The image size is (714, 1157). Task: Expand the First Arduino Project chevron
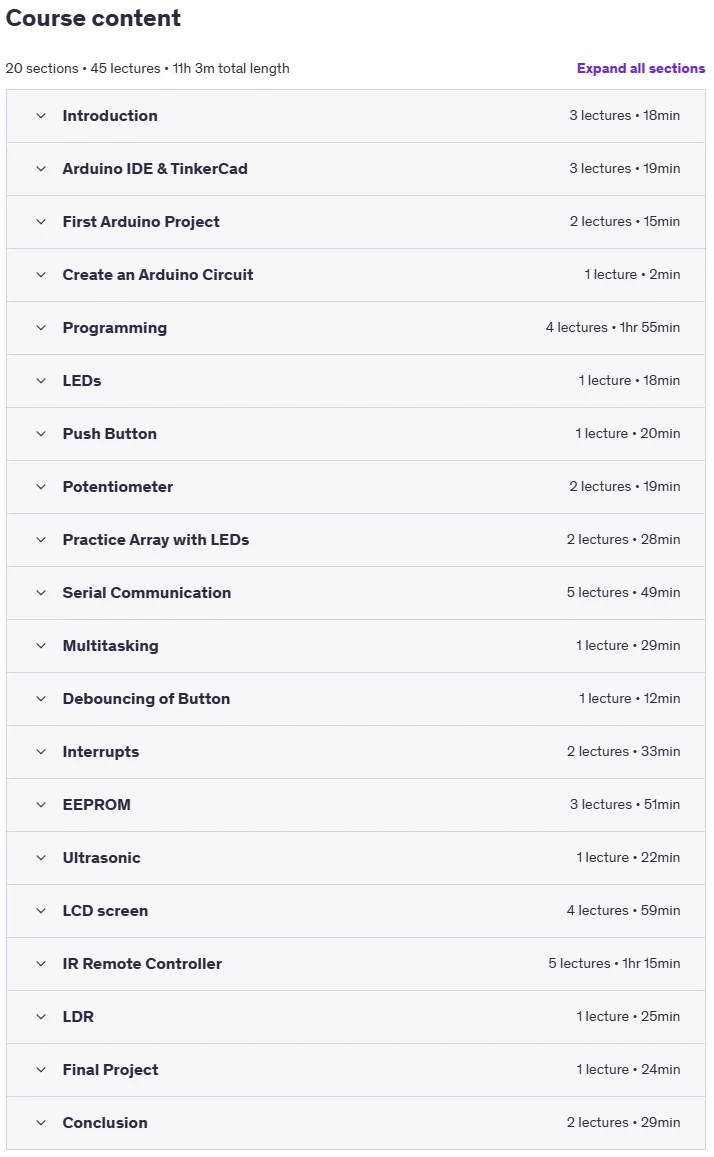41,222
